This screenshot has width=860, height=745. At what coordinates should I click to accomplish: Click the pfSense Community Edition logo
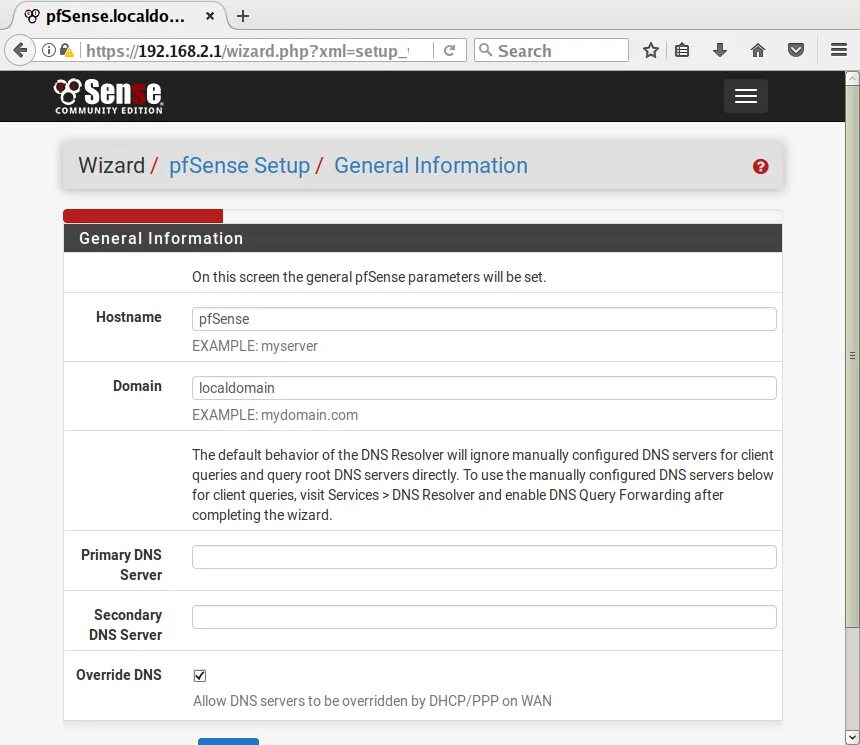point(108,96)
